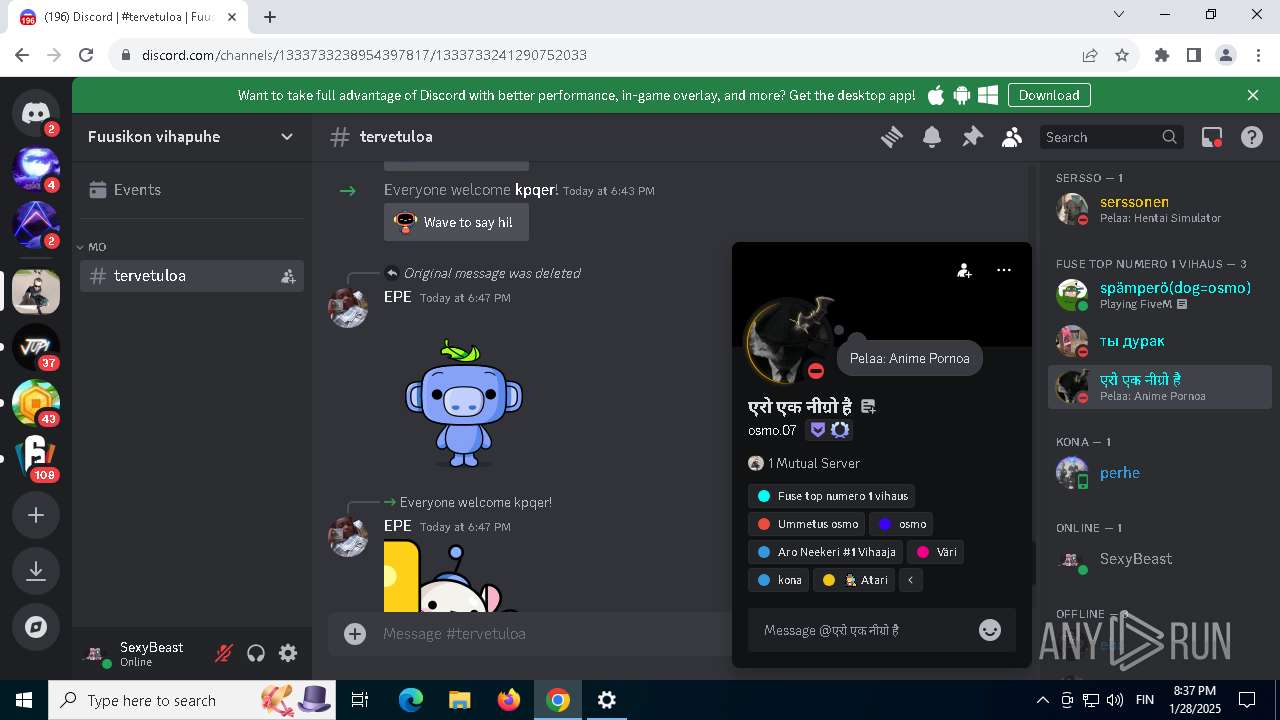
Task: Open Chrome extensions puzzle icon
Action: coord(1162,55)
